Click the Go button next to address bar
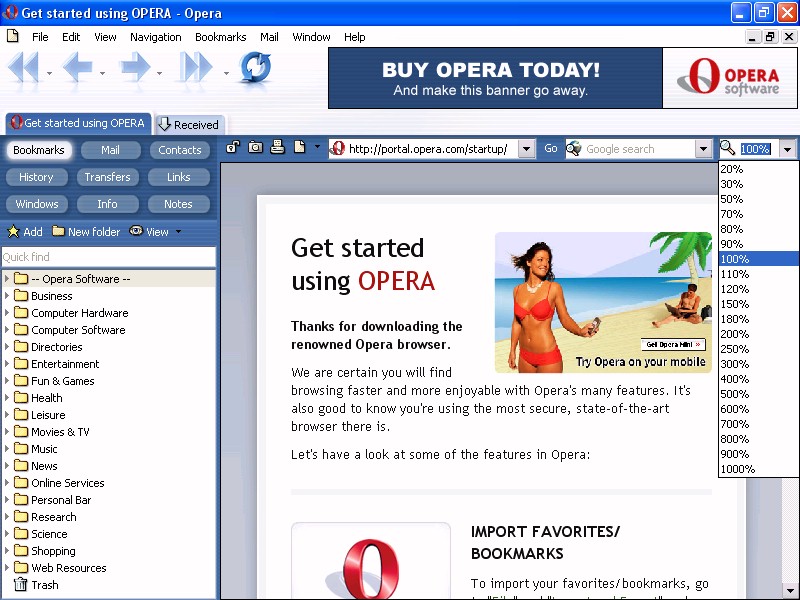 [551, 148]
